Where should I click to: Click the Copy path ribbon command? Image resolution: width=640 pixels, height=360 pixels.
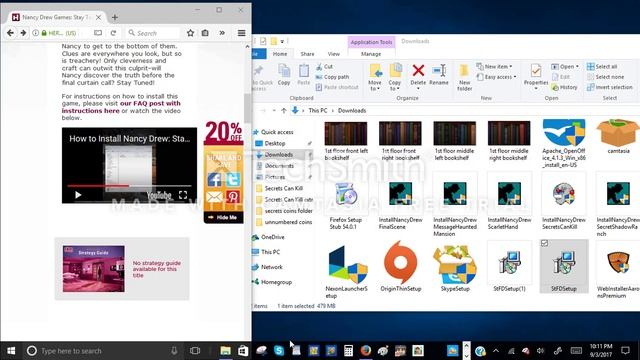coord(332,77)
